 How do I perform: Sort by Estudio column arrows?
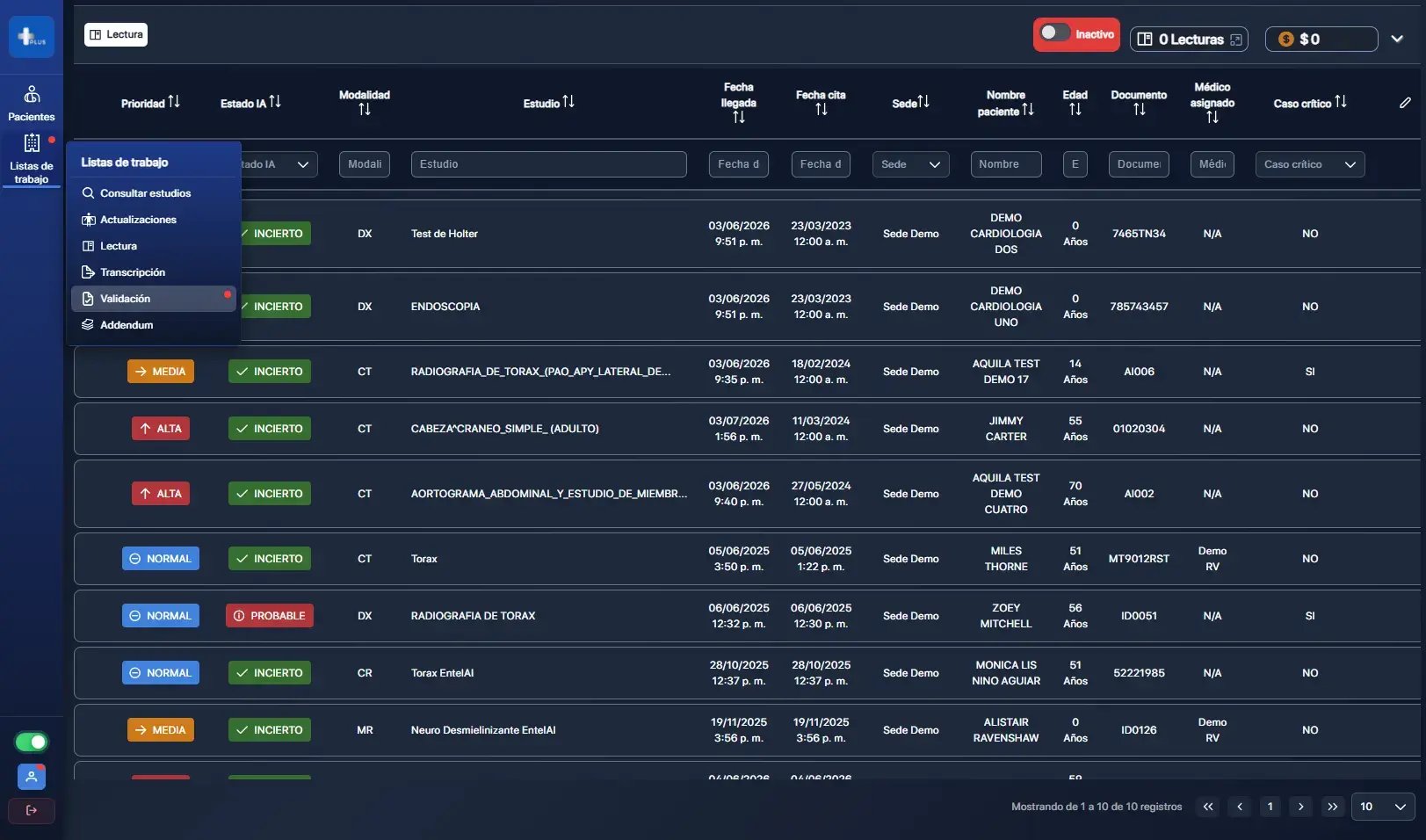pyautogui.click(x=568, y=102)
